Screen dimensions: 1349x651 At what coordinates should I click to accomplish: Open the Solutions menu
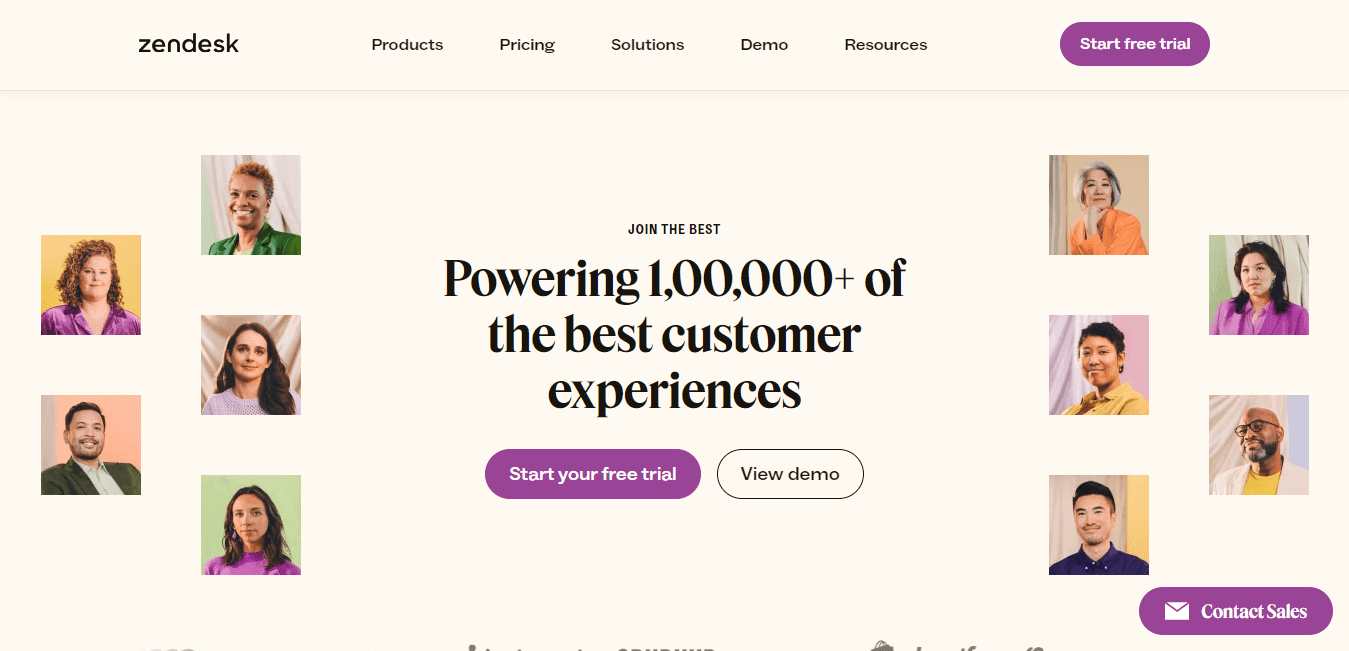coord(647,44)
